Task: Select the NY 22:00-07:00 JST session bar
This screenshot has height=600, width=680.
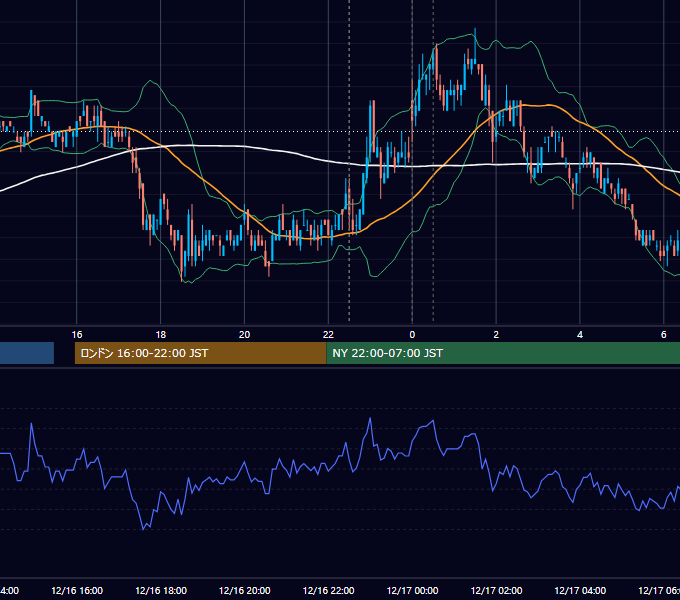Action: tap(503, 353)
